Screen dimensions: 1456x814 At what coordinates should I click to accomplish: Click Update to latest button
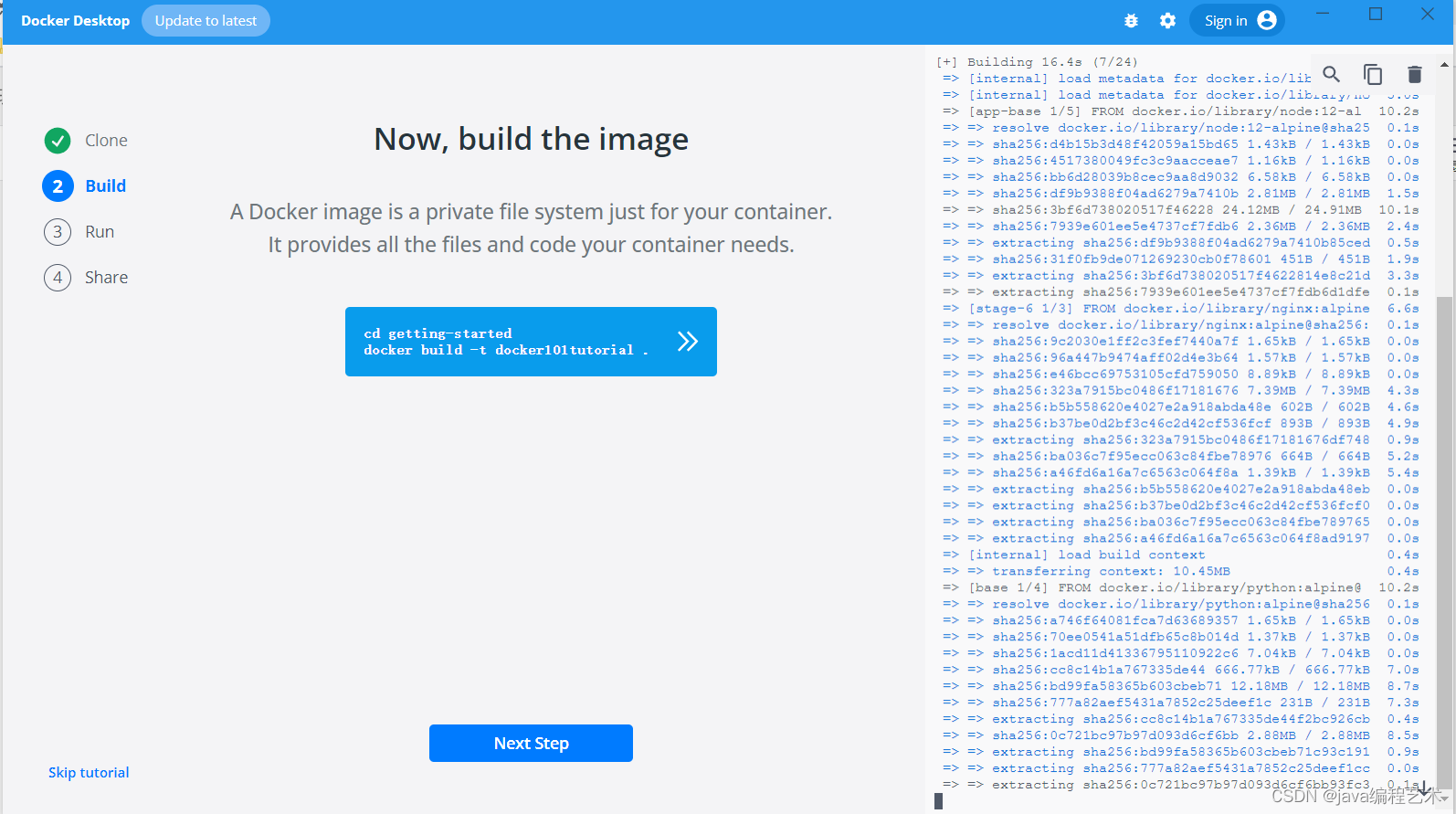206,20
